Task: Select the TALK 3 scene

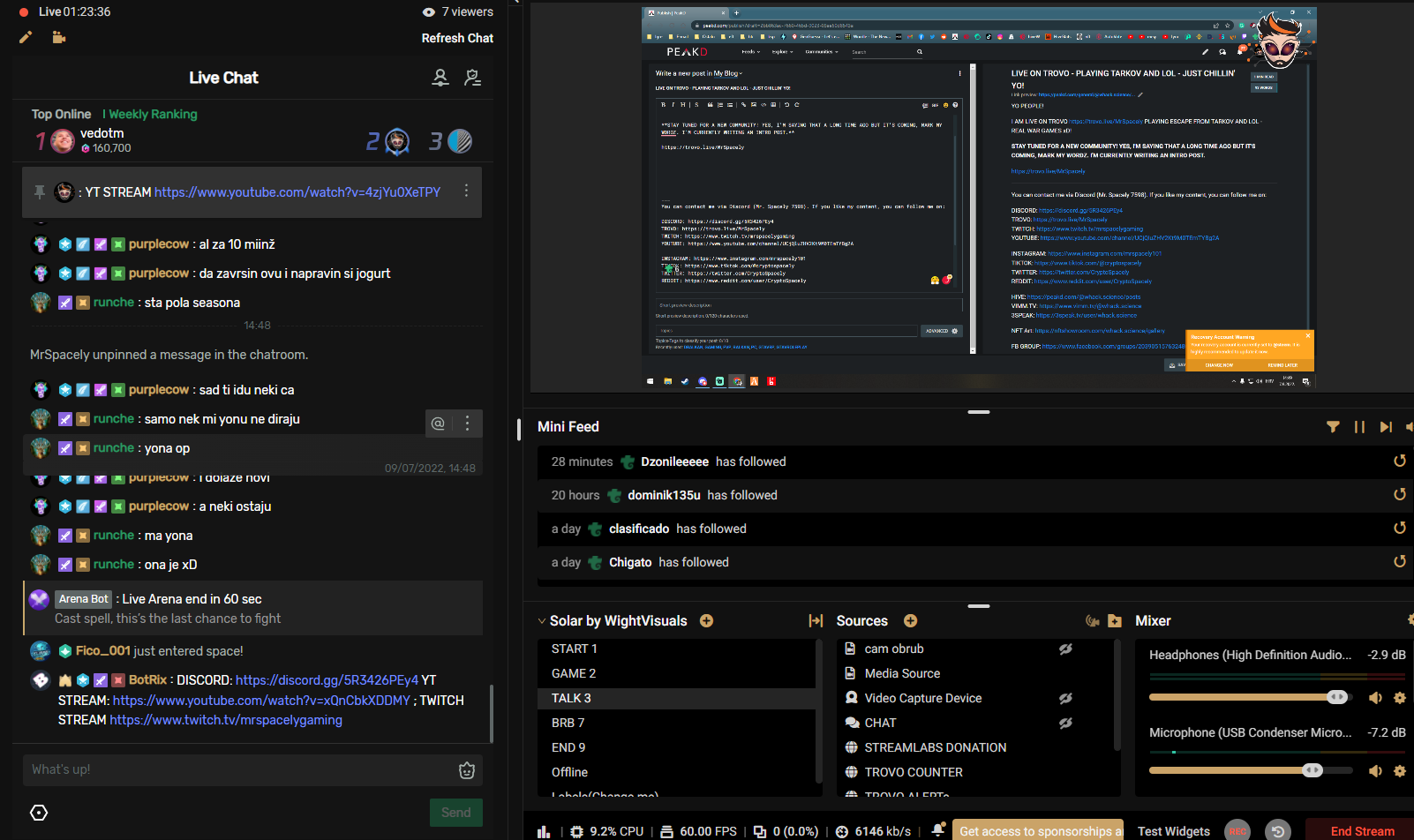Action: pyautogui.click(x=676, y=698)
